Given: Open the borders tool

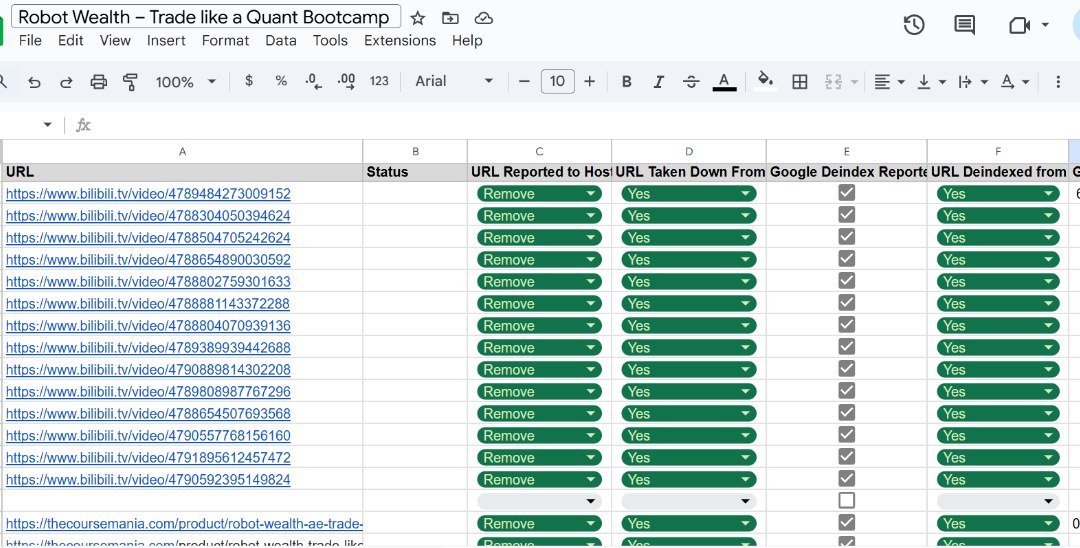Looking at the screenshot, I should (800, 82).
